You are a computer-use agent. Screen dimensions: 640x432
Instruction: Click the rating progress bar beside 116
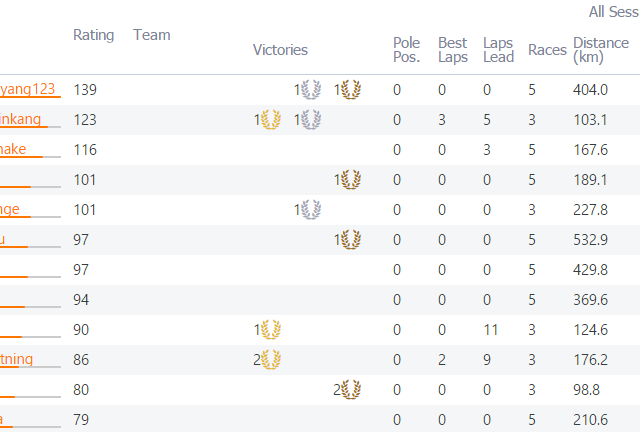[x=30, y=157]
